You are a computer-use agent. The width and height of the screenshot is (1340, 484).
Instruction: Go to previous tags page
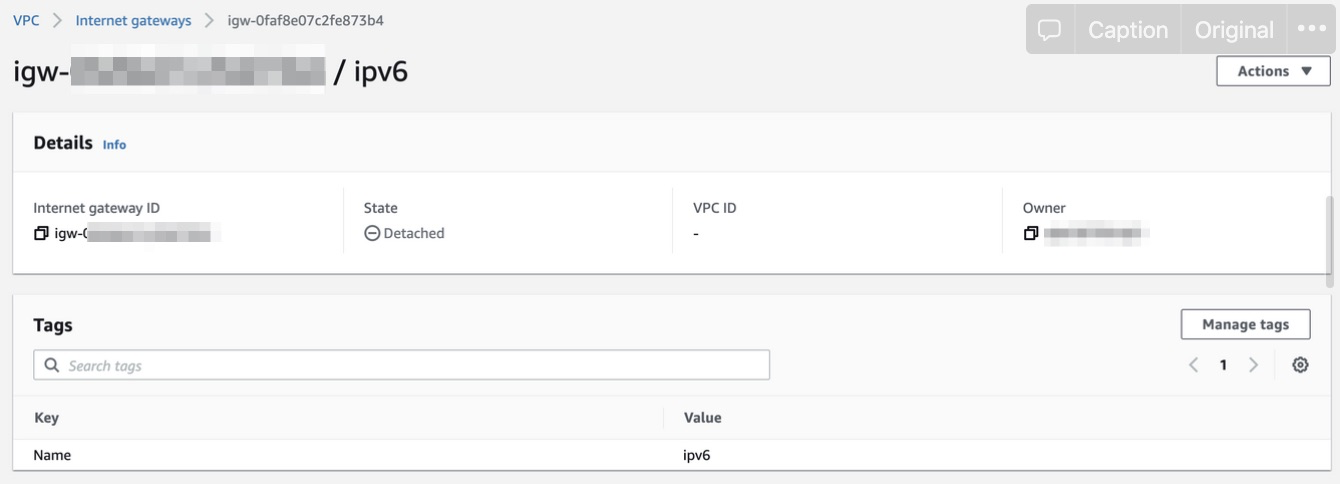pos(1193,365)
